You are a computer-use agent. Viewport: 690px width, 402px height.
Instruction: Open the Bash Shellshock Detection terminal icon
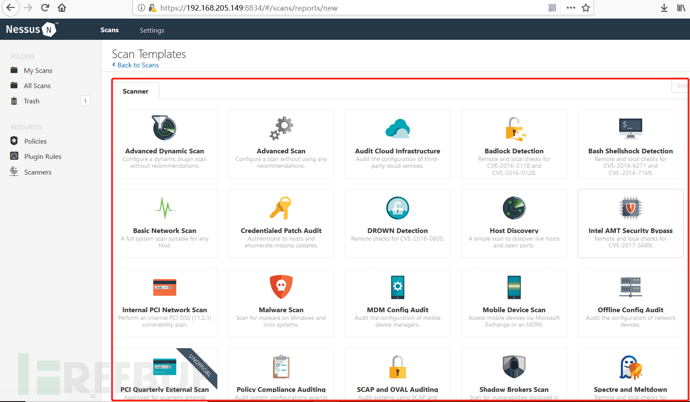pyautogui.click(x=630, y=128)
